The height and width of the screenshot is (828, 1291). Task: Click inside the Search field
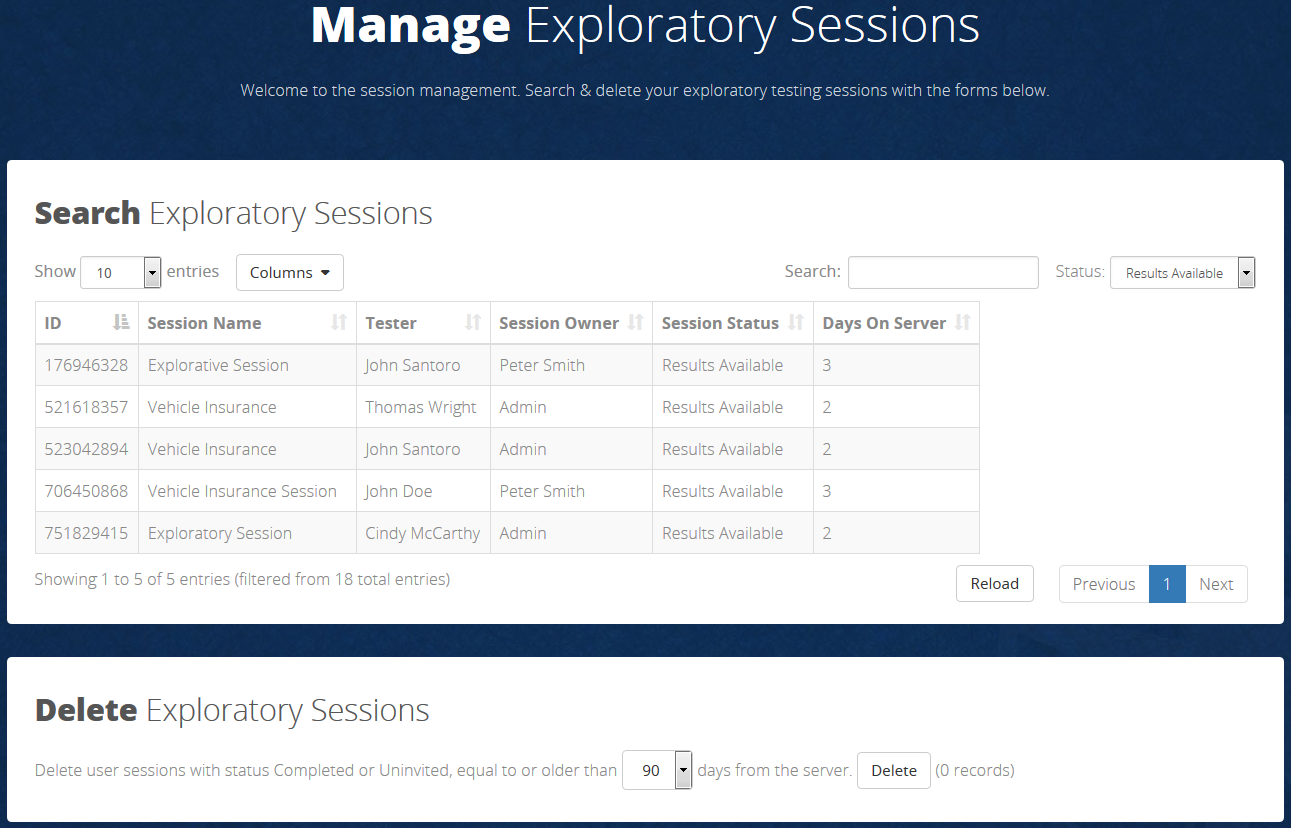(942, 272)
